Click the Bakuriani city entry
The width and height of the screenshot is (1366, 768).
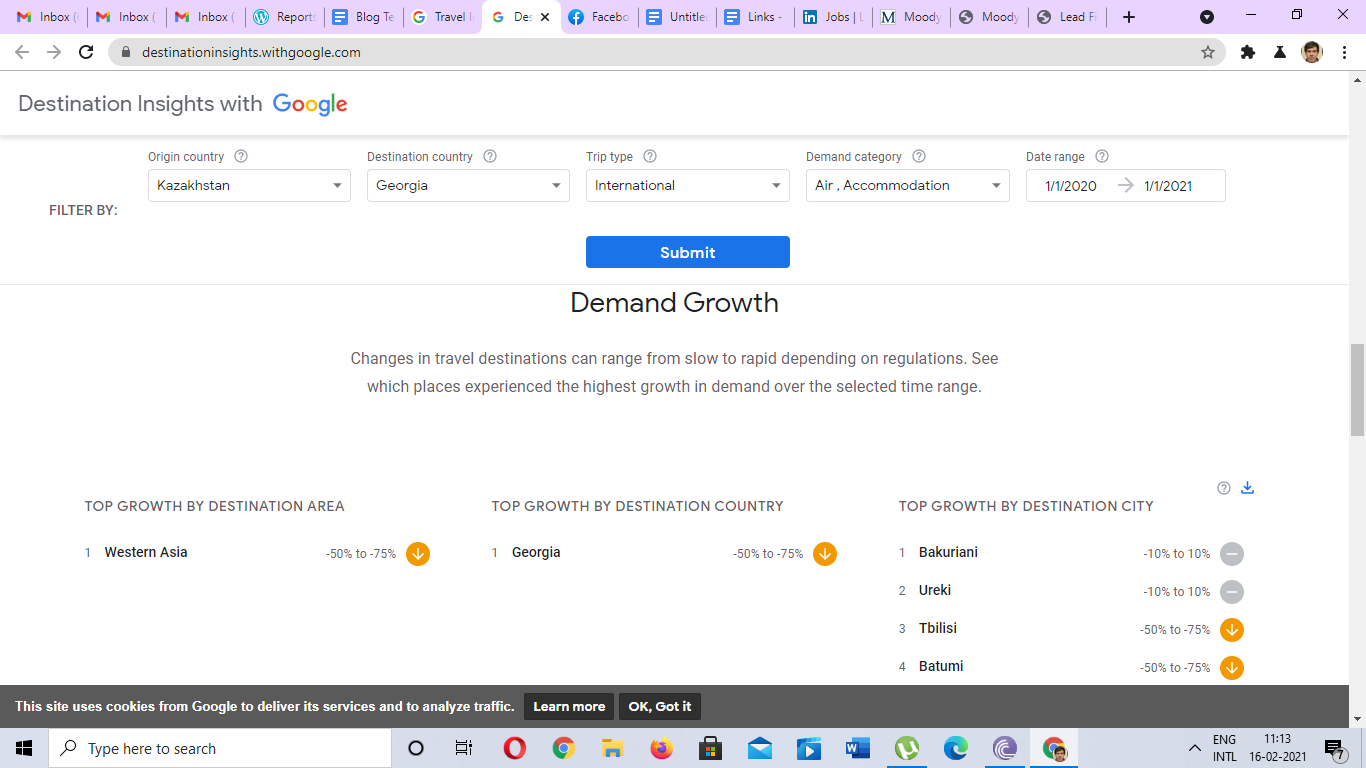coord(948,552)
